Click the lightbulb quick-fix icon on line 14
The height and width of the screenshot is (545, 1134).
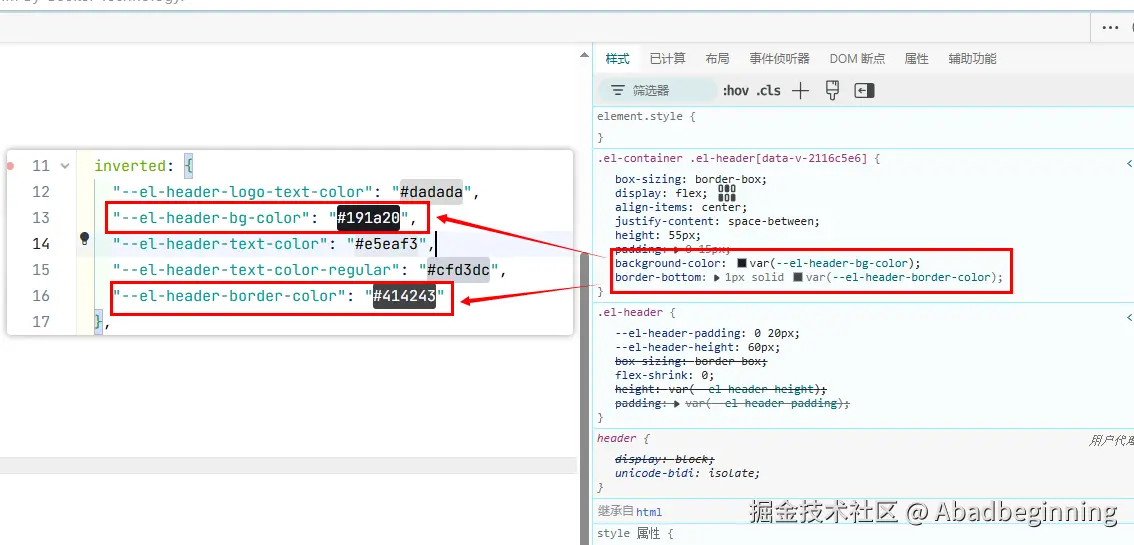[84, 238]
